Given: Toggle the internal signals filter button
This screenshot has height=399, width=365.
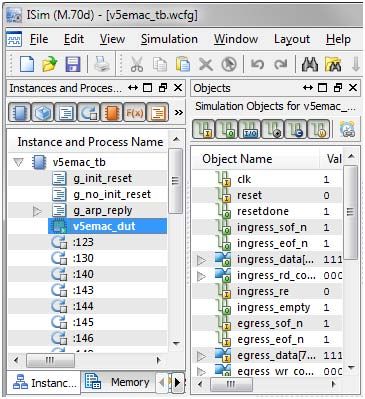Looking at the screenshot, I should click(x=273, y=129).
